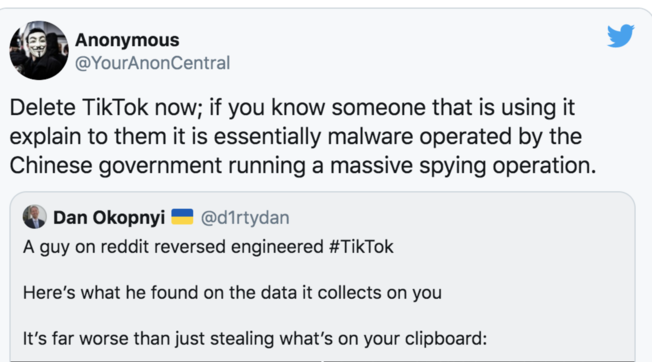
Task: Click the 'Delete TikTok now' tweet line
Action: [292, 108]
